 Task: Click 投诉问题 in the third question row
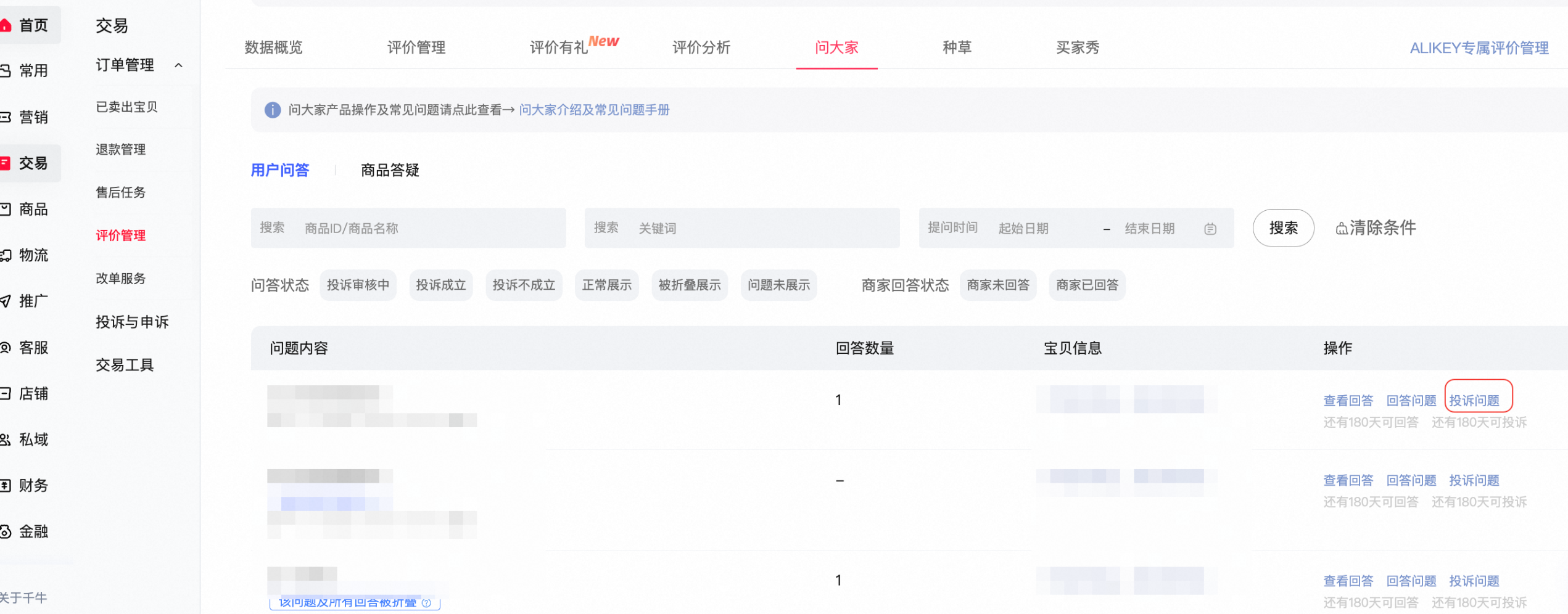(1474, 581)
